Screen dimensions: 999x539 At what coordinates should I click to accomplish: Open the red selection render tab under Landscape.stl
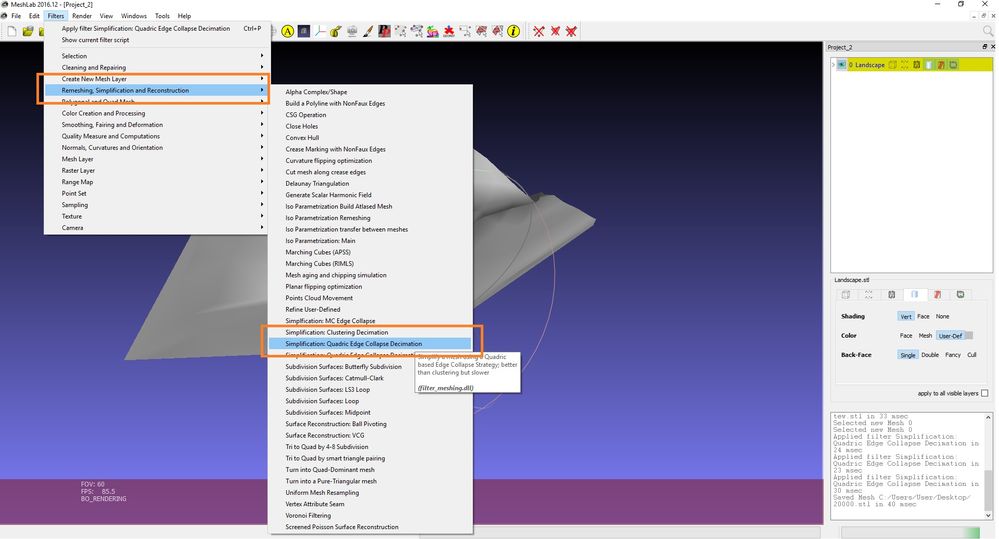point(937,294)
